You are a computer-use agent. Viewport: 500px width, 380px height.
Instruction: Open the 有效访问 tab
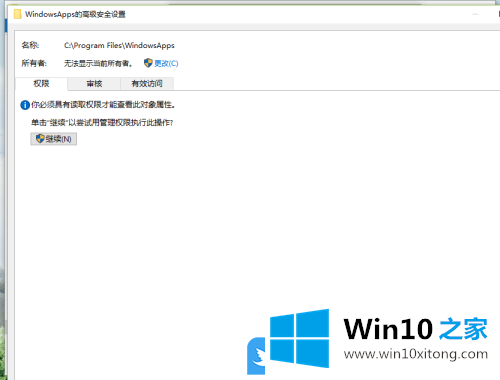tap(147, 84)
